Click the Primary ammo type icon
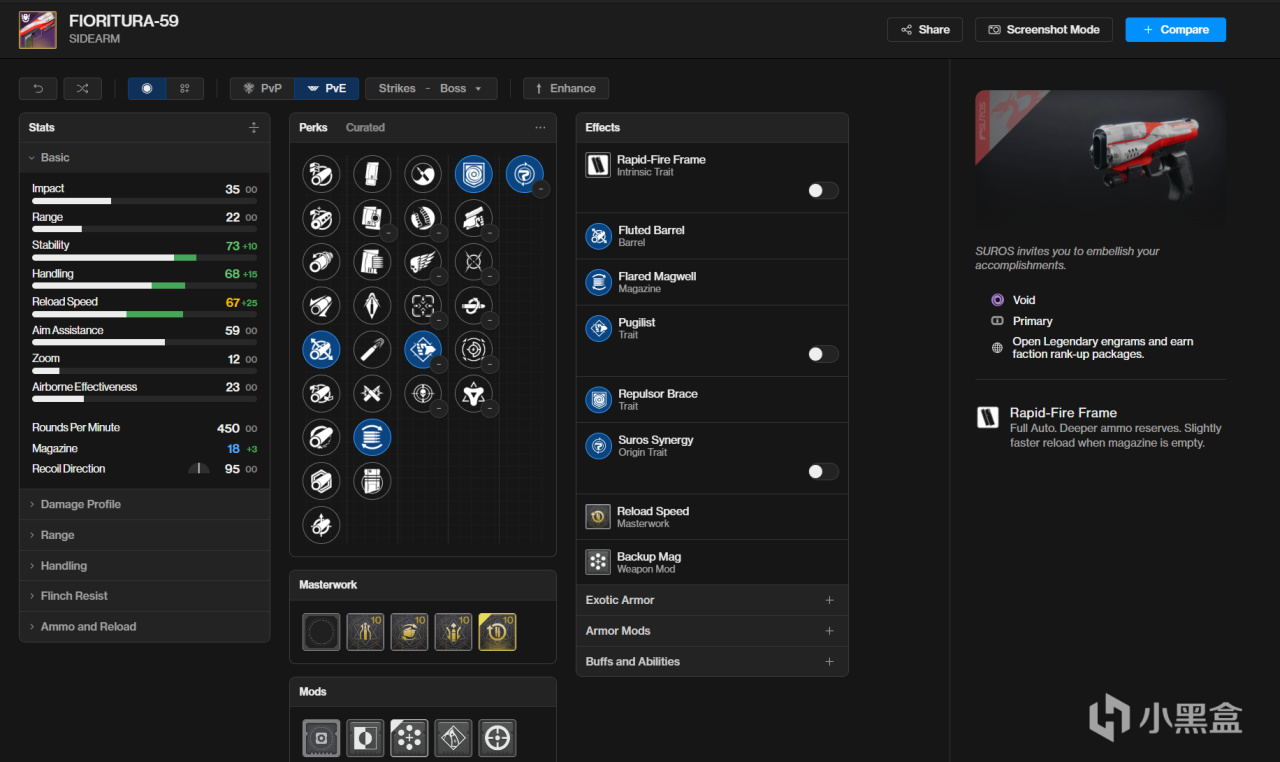The width and height of the screenshot is (1280, 762). point(997,321)
